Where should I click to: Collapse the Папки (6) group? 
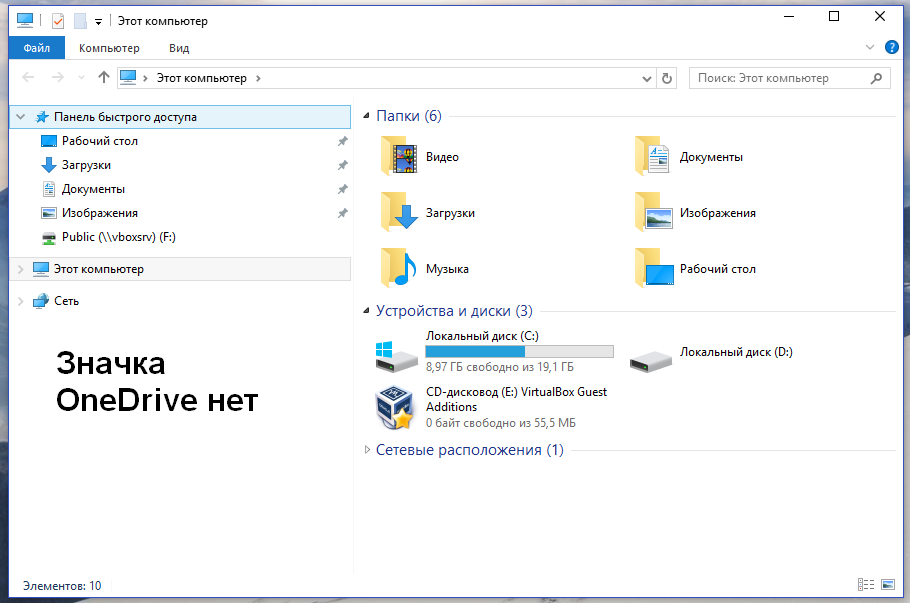[366, 116]
